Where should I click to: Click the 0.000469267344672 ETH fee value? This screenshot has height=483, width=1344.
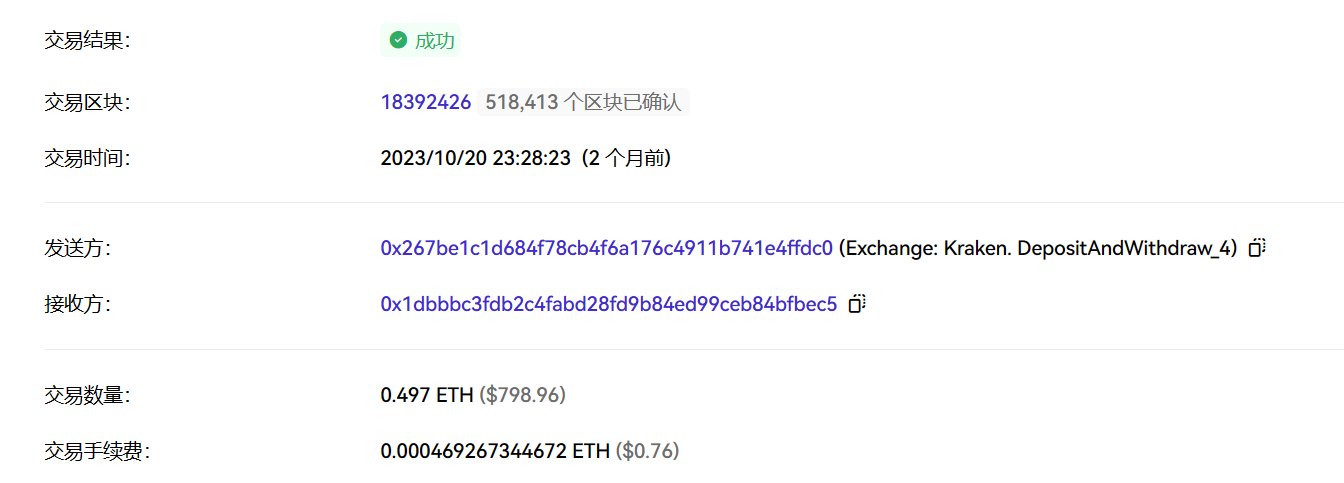[x=495, y=451]
